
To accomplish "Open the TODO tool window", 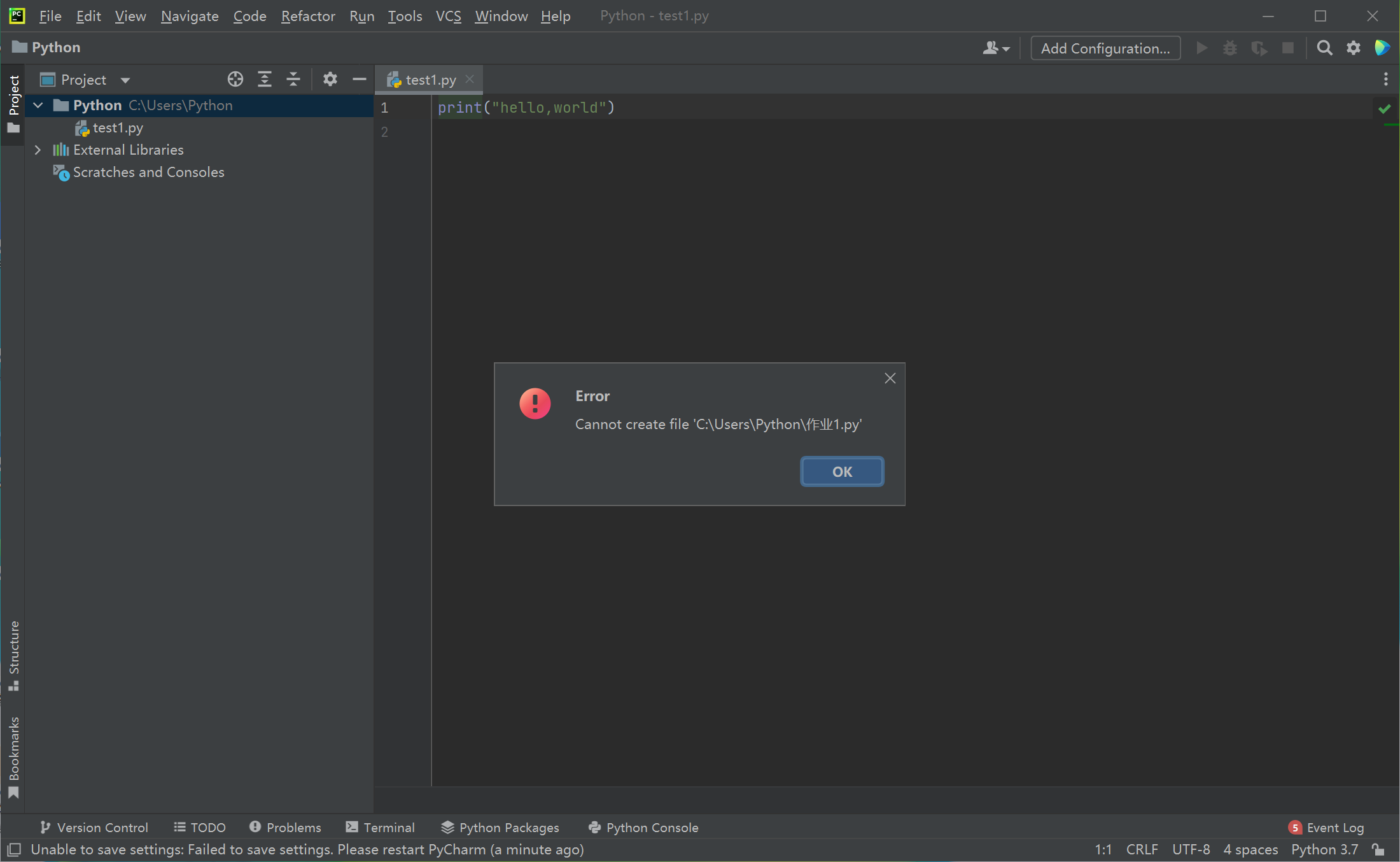I will click(x=200, y=827).
